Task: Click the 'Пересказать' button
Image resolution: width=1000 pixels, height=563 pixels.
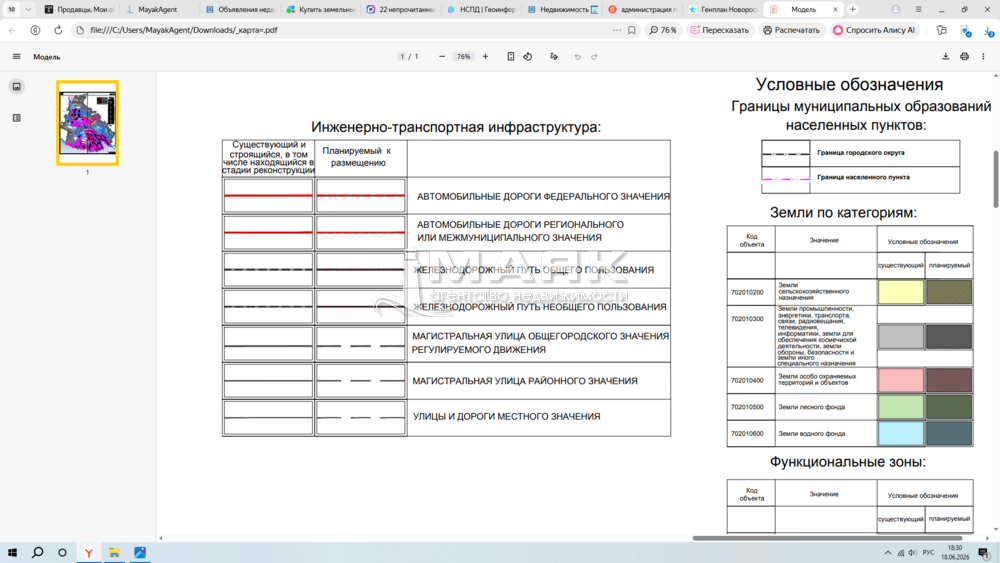Action: 719,30
